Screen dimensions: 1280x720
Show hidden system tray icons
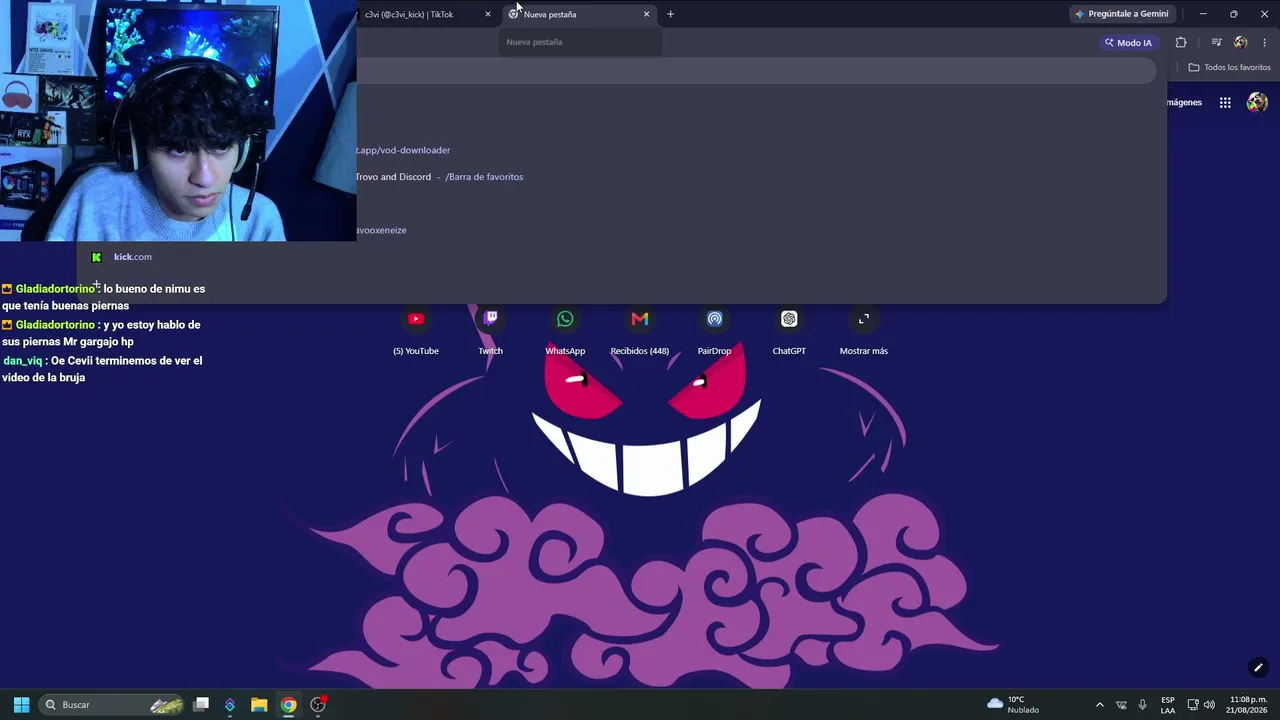coord(1100,705)
